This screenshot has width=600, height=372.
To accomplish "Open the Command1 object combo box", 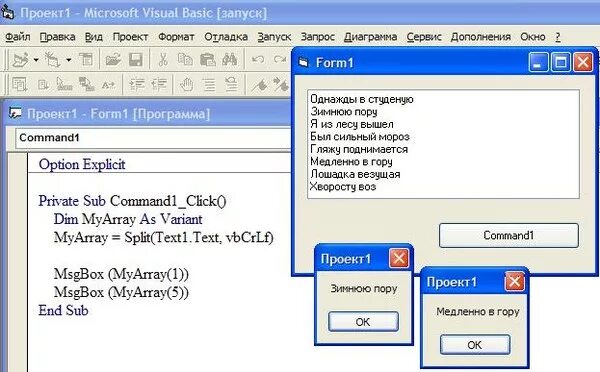I will tap(153, 138).
